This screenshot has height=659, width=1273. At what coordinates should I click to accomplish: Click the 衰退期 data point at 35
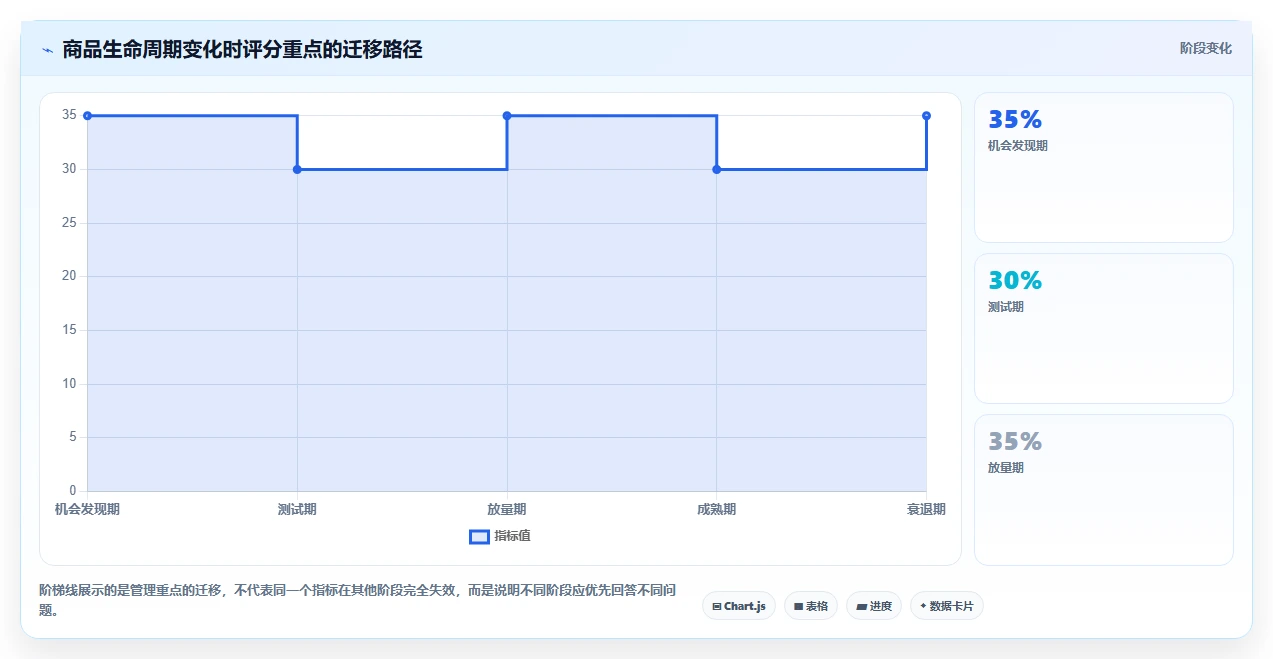click(926, 116)
